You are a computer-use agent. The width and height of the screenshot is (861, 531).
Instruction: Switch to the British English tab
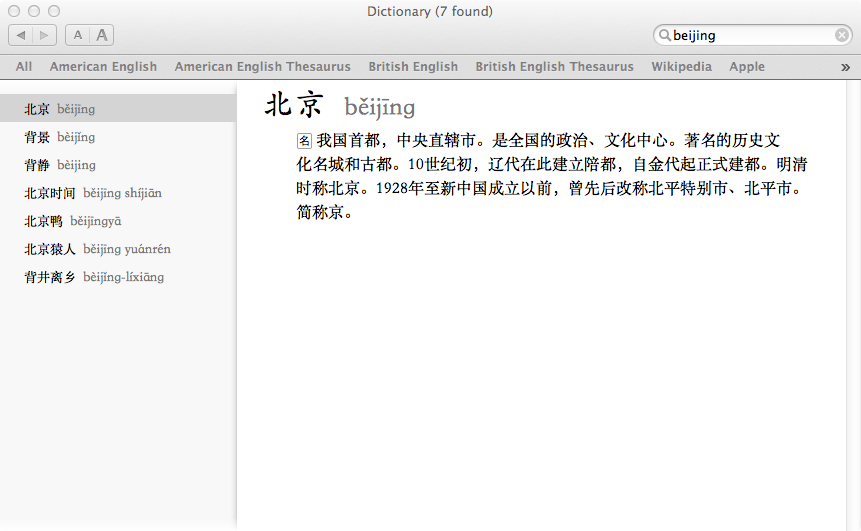[x=413, y=66]
